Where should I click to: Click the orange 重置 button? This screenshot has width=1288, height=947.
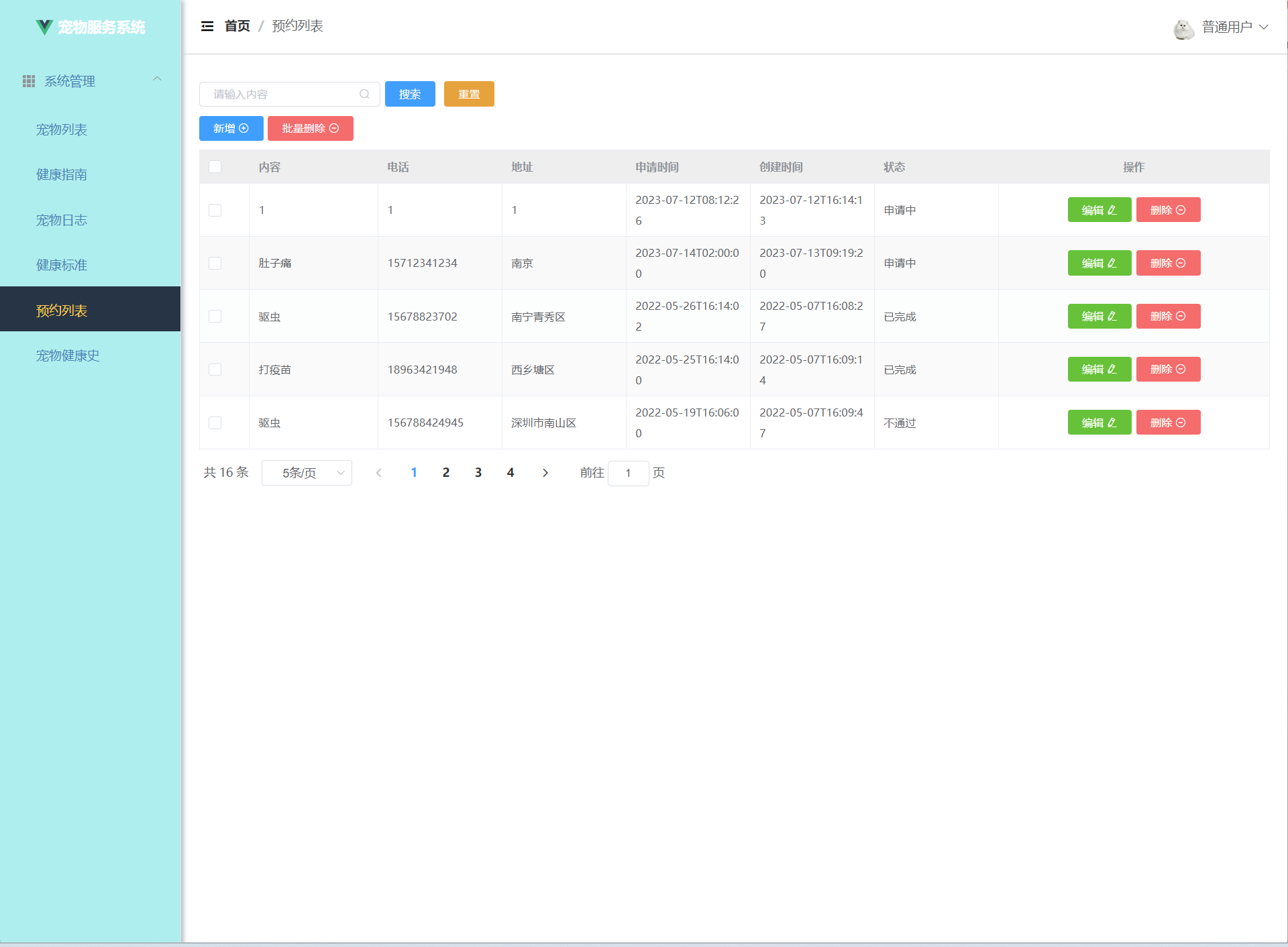click(469, 94)
